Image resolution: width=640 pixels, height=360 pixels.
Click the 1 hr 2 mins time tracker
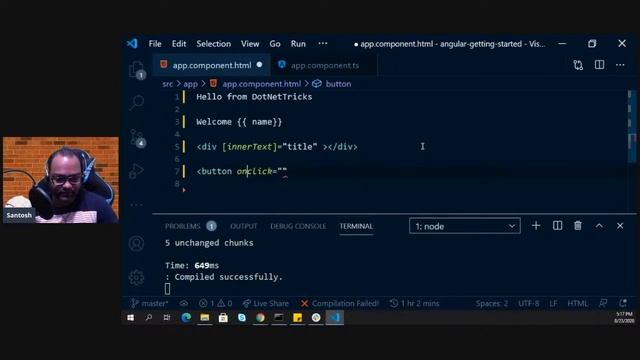click(414, 303)
